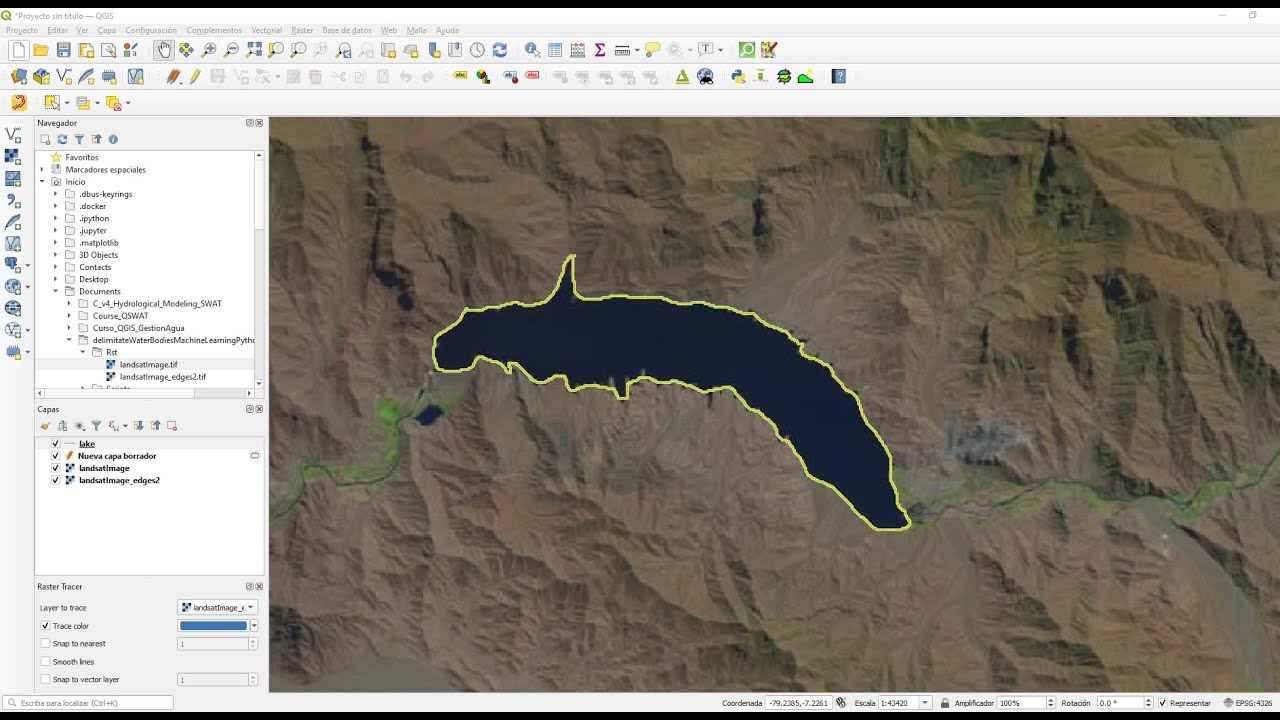This screenshot has width=1280, height=720.
Task: Expand the Course_QSWAT folder
Action: click(70, 316)
